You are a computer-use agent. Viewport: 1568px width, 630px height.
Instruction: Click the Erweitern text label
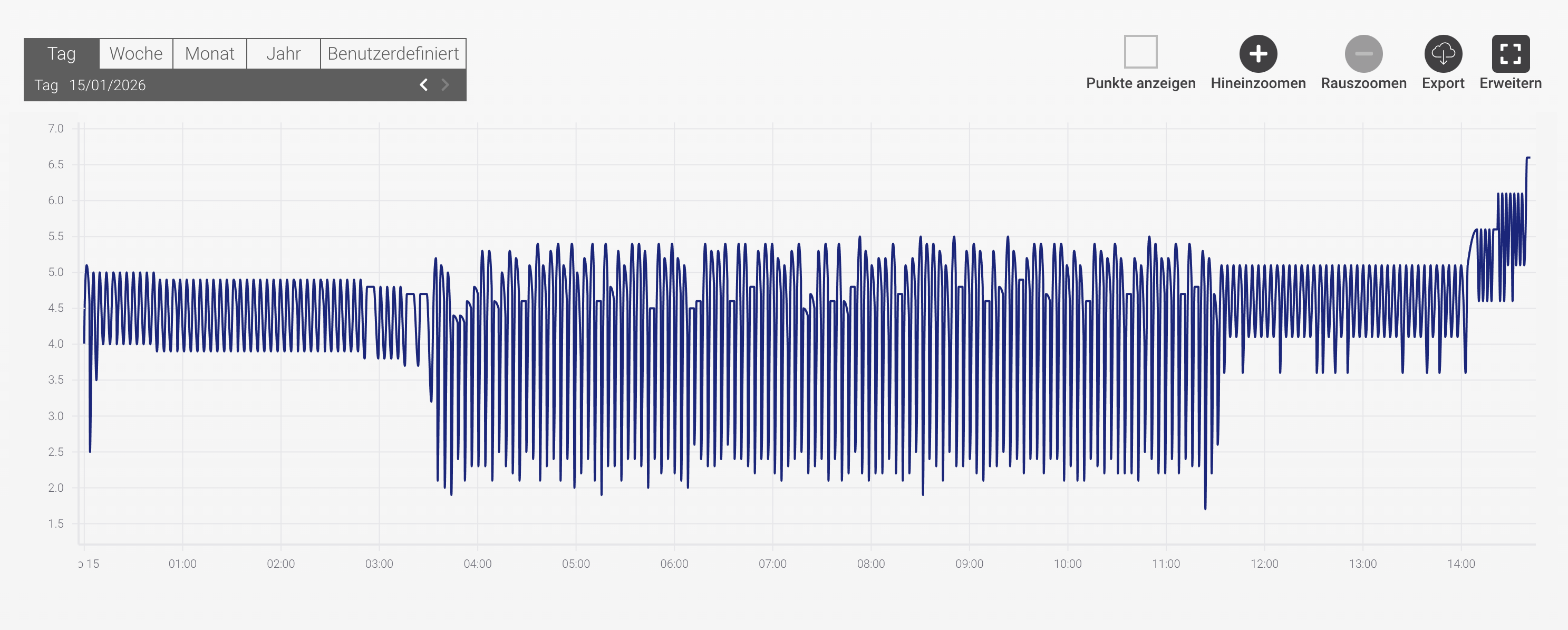(x=1510, y=83)
